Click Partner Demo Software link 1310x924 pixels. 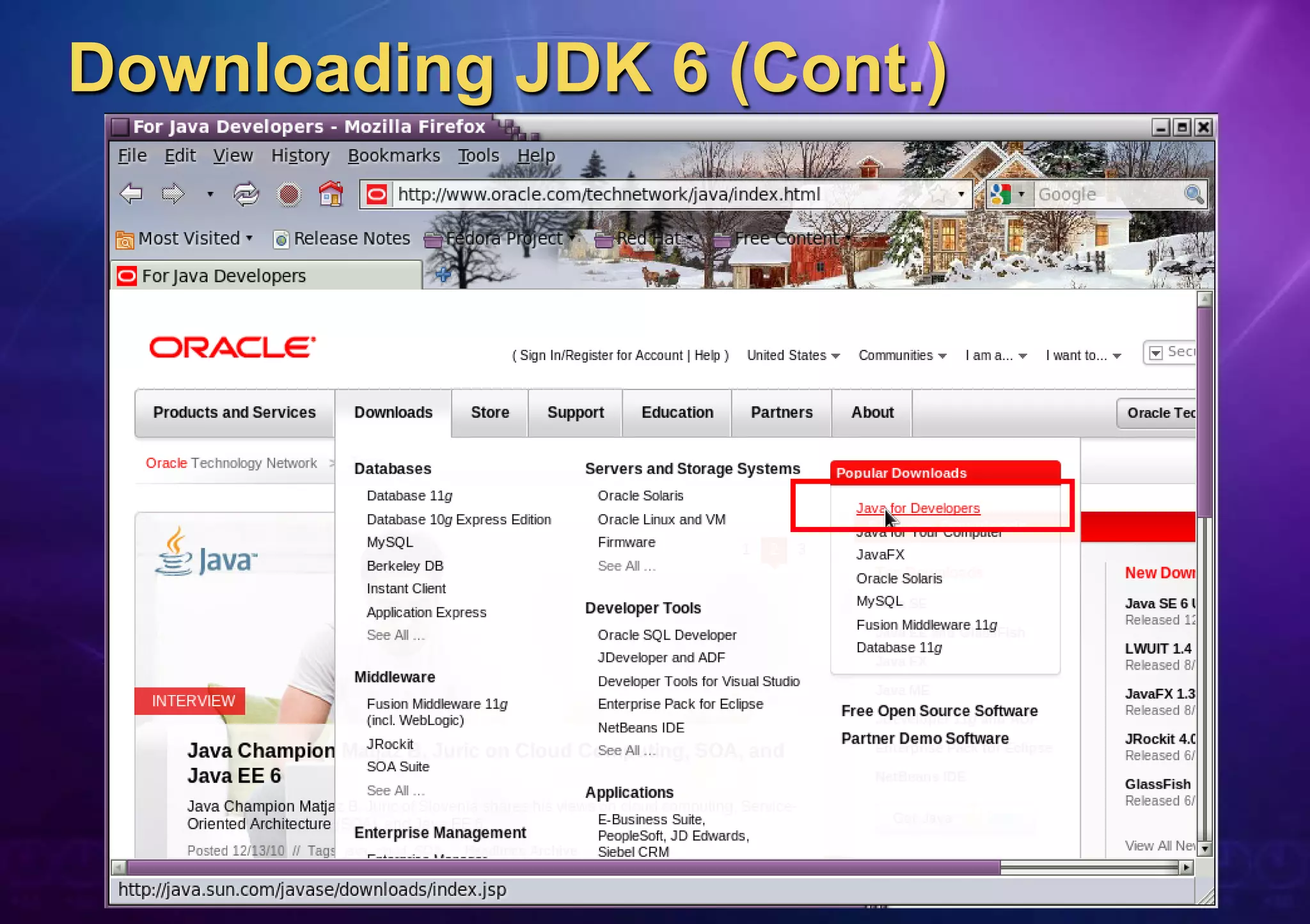pos(925,739)
